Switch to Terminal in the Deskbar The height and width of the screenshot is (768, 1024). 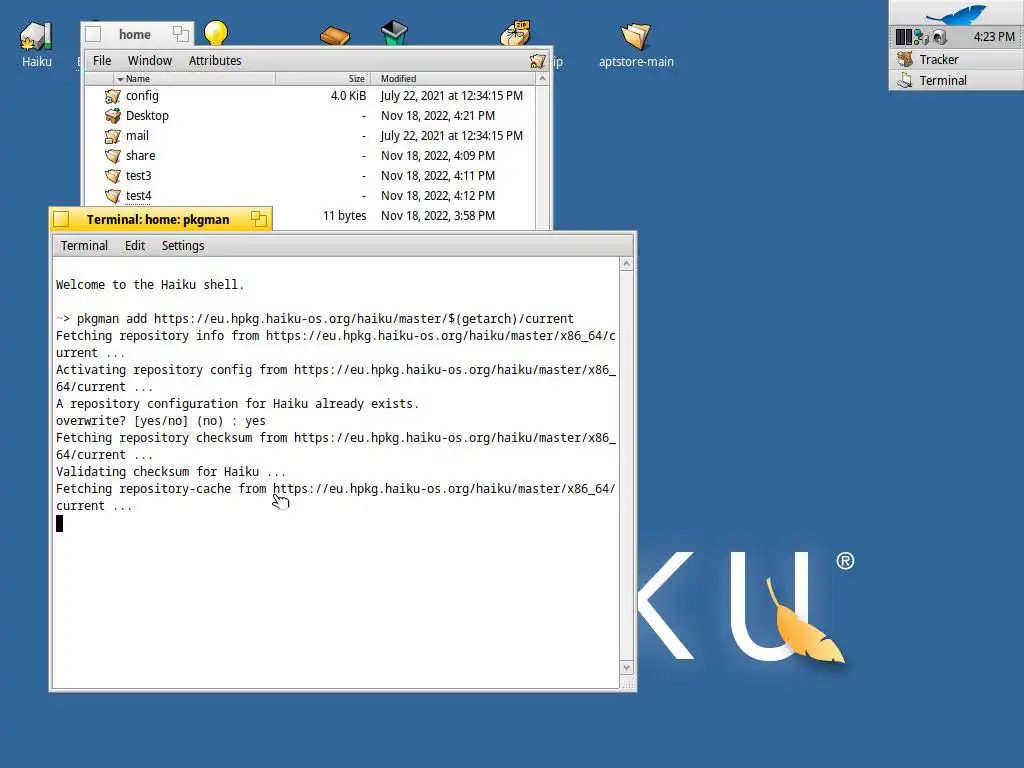coord(956,80)
